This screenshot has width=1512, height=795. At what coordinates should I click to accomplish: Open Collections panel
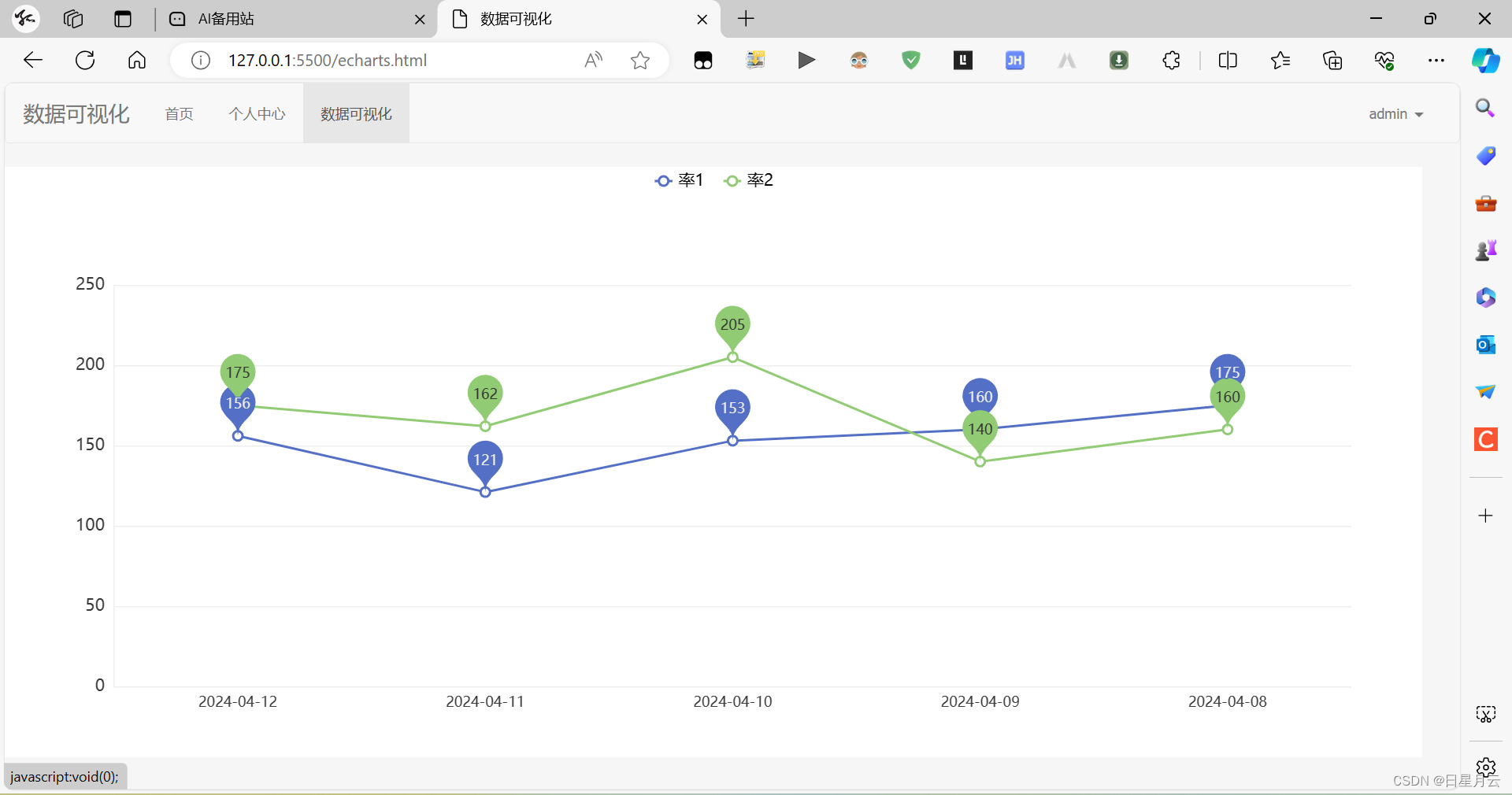pos(1332,61)
